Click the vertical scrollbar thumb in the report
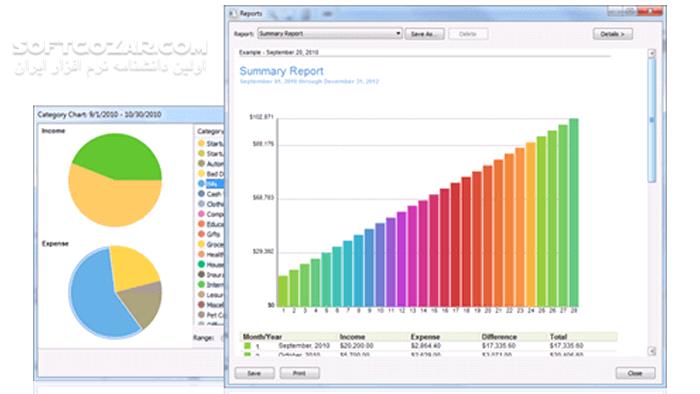 click(652, 120)
